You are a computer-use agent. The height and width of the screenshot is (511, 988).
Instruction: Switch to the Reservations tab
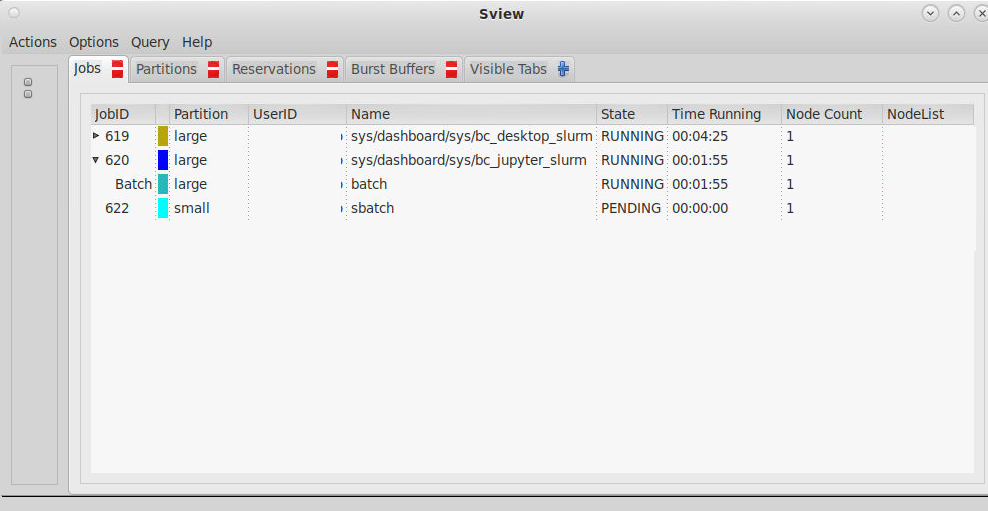(273, 69)
